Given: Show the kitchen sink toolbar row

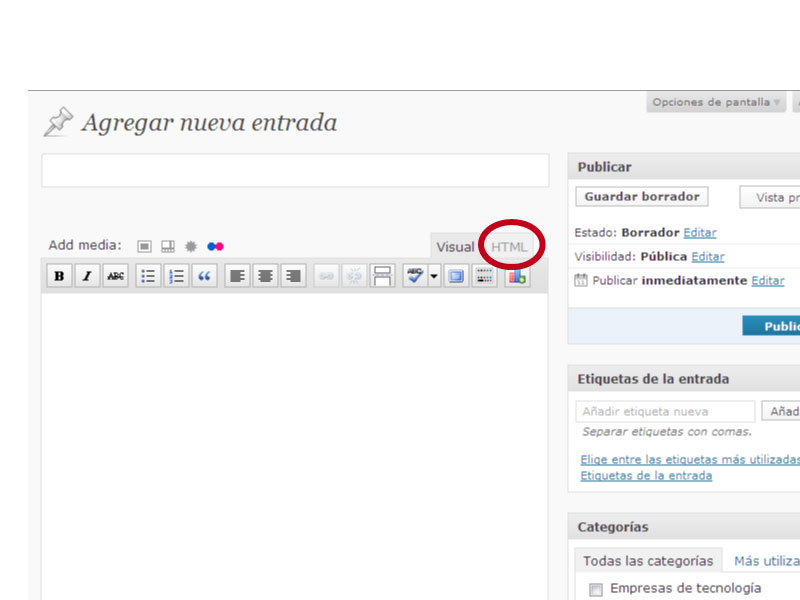Looking at the screenshot, I should coord(484,276).
